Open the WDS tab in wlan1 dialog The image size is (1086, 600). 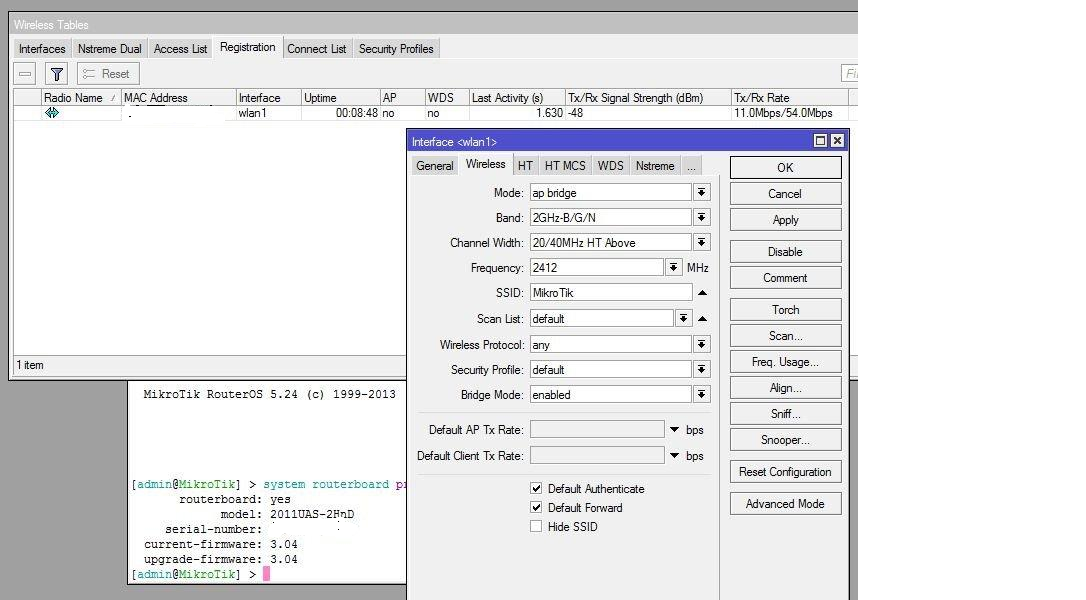click(x=610, y=166)
